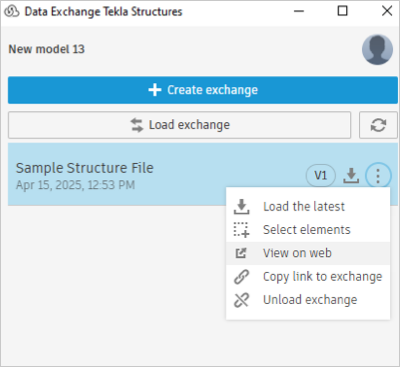400x367 pixels.
Task: Choose Select elements in the menu
Action: tap(308, 230)
